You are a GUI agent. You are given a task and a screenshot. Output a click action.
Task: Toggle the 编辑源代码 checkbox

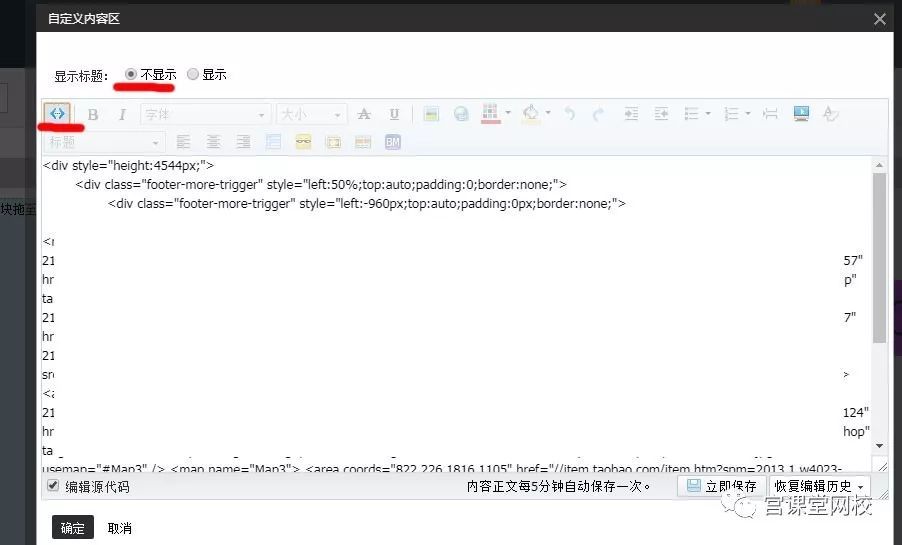53,486
